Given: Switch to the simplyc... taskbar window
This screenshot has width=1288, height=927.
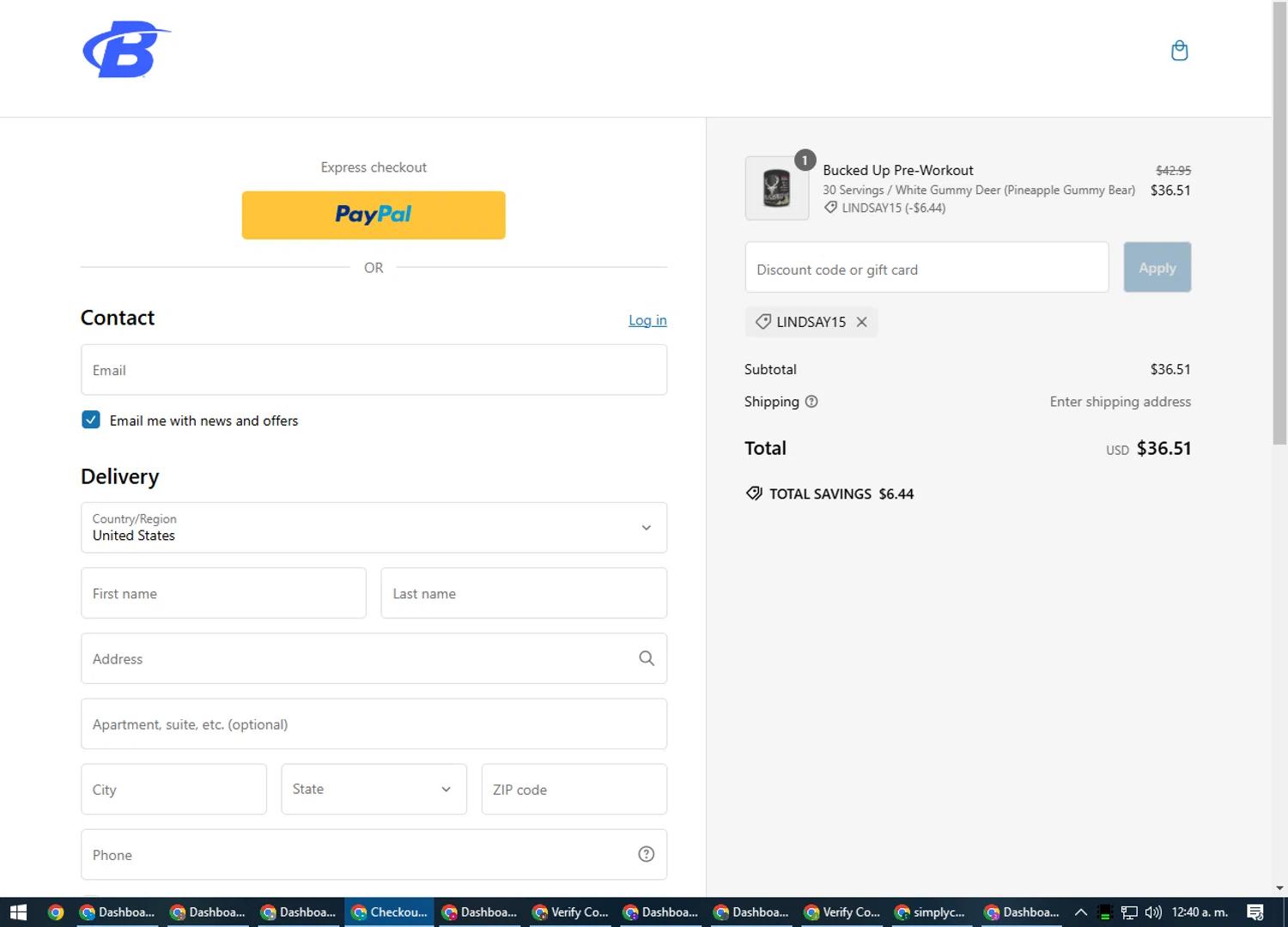Looking at the screenshot, I should [931, 912].
